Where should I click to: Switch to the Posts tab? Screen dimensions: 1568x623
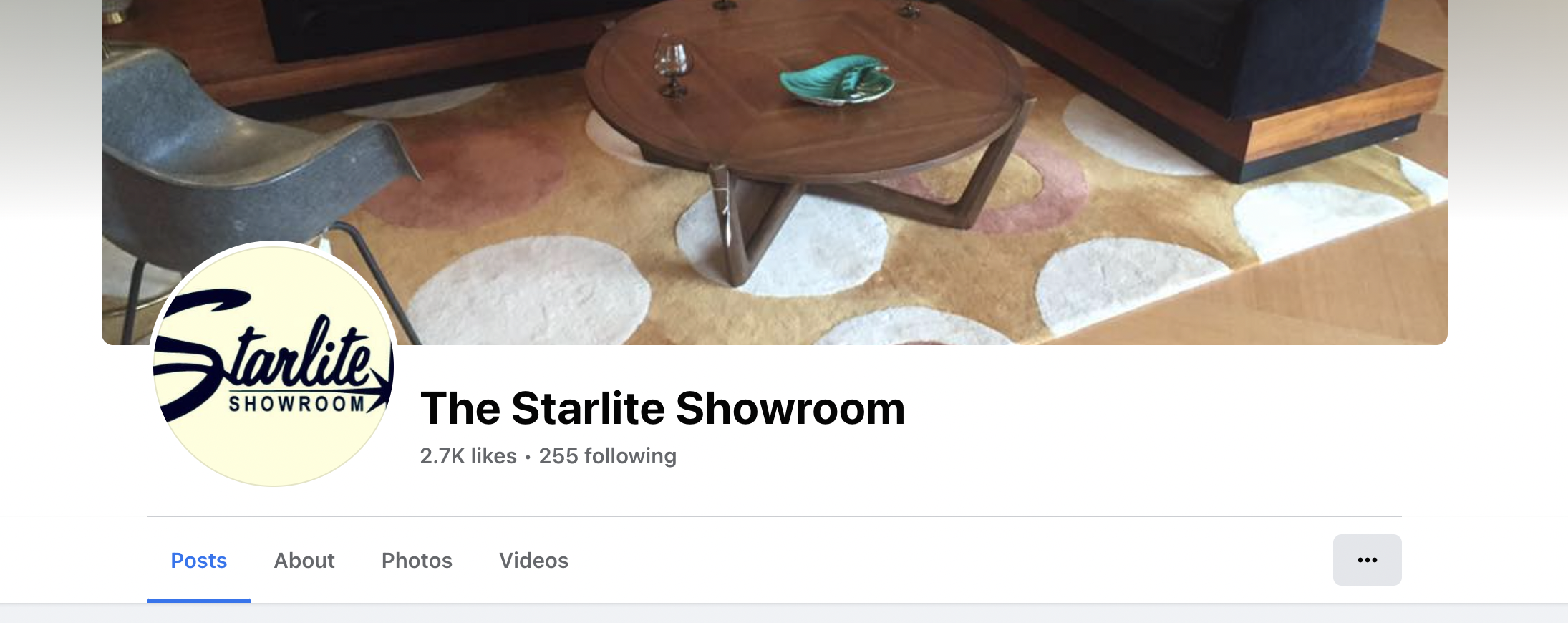[198, 560]
